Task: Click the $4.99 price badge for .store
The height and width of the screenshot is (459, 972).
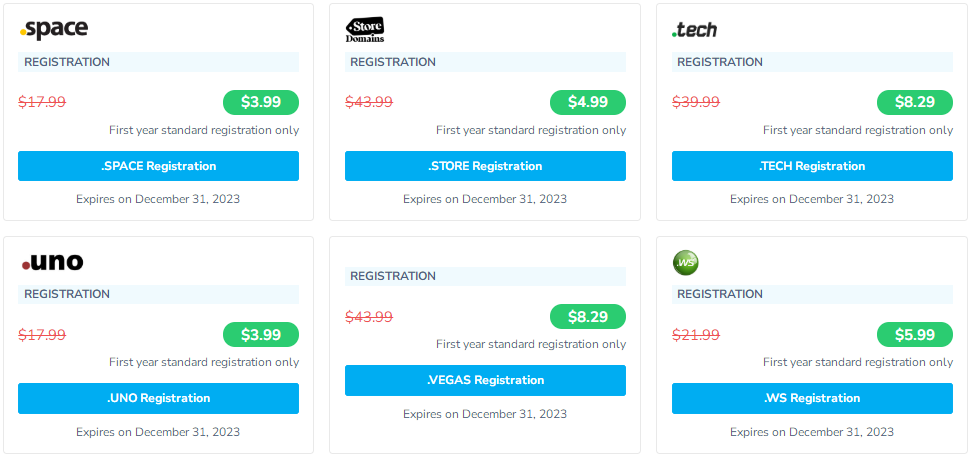Action: [588, 102]
